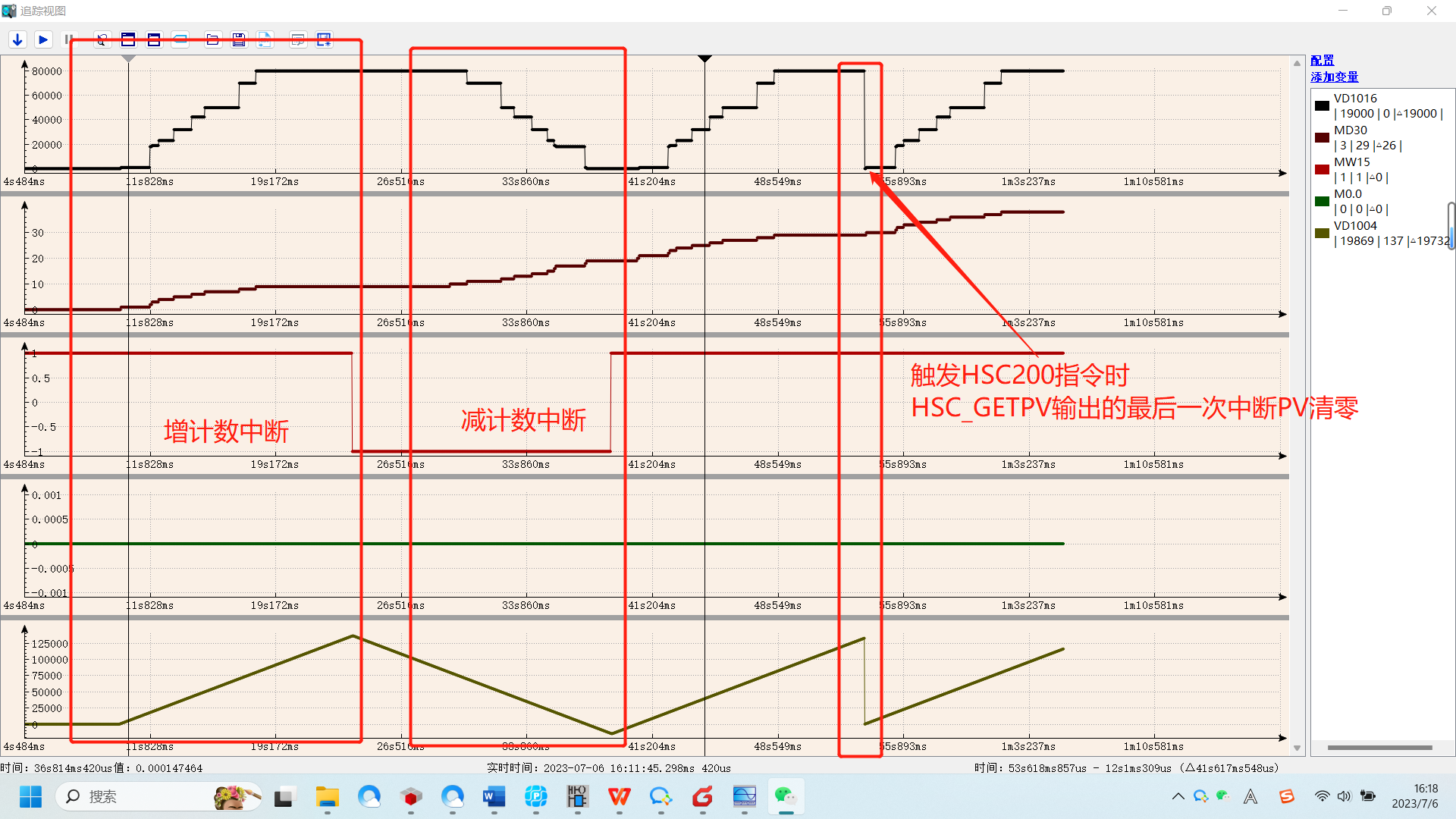This screenshot has width=1456, height=819.
Task: Click the dark maroon MD30 color swatch
Action: tap(1322, 138)
